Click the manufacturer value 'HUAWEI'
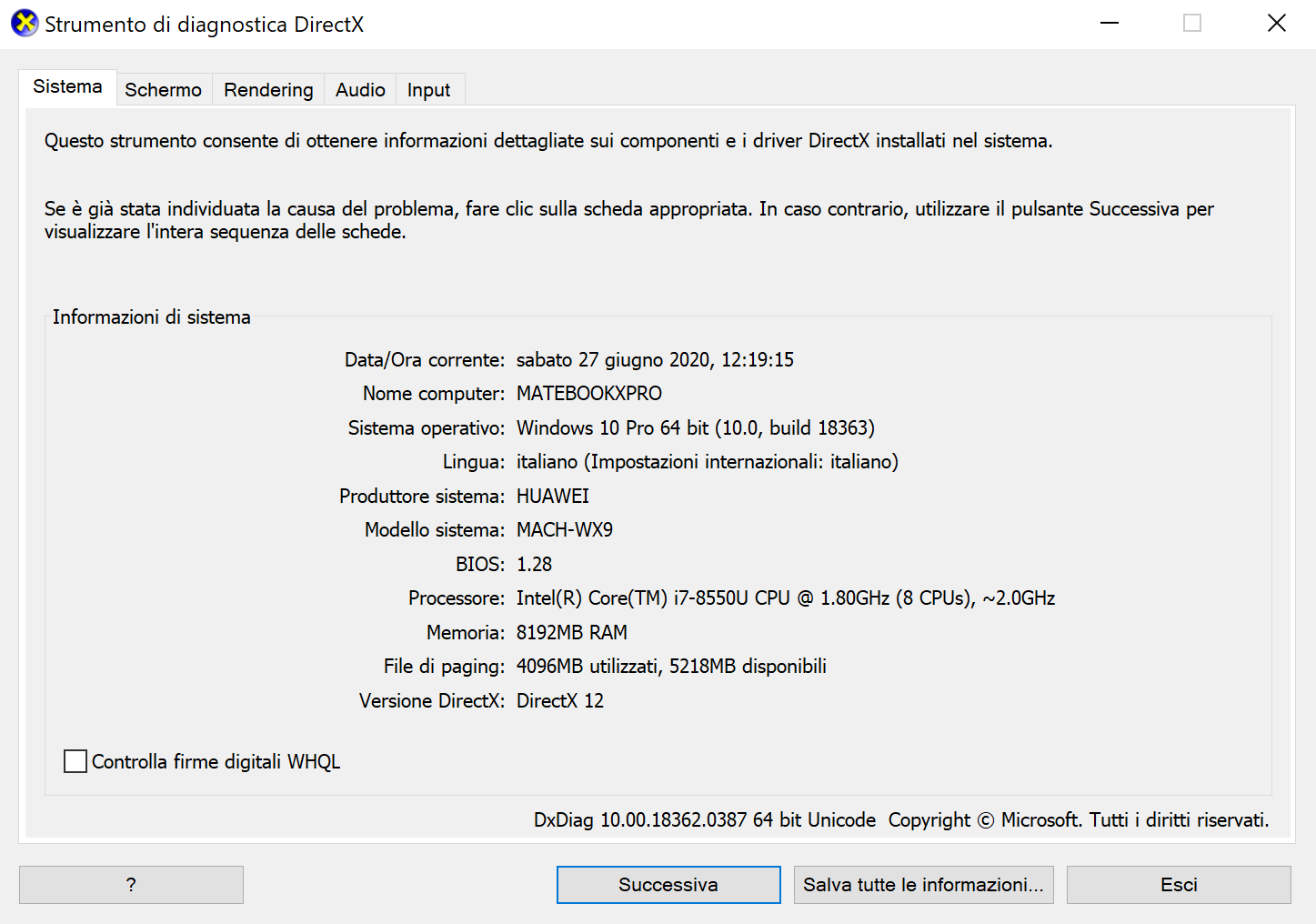The width and height of the screenshot is (1316, 924). (553, 497)
